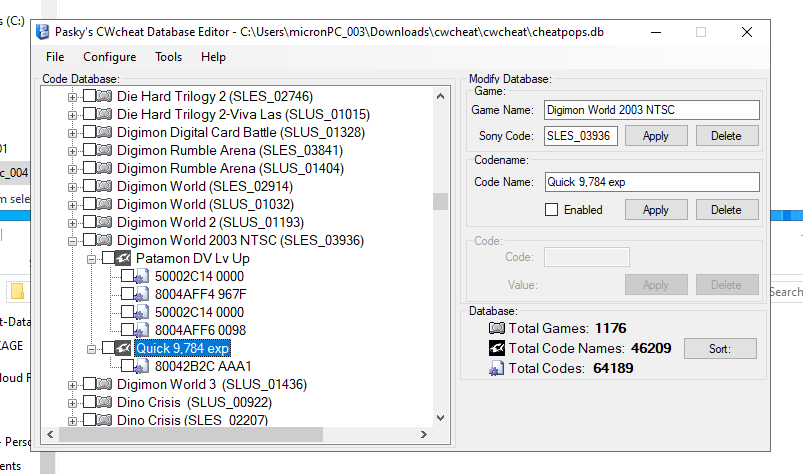Expand the Die Hard Trilogy 2-Viva Las node

coord(72,115)
